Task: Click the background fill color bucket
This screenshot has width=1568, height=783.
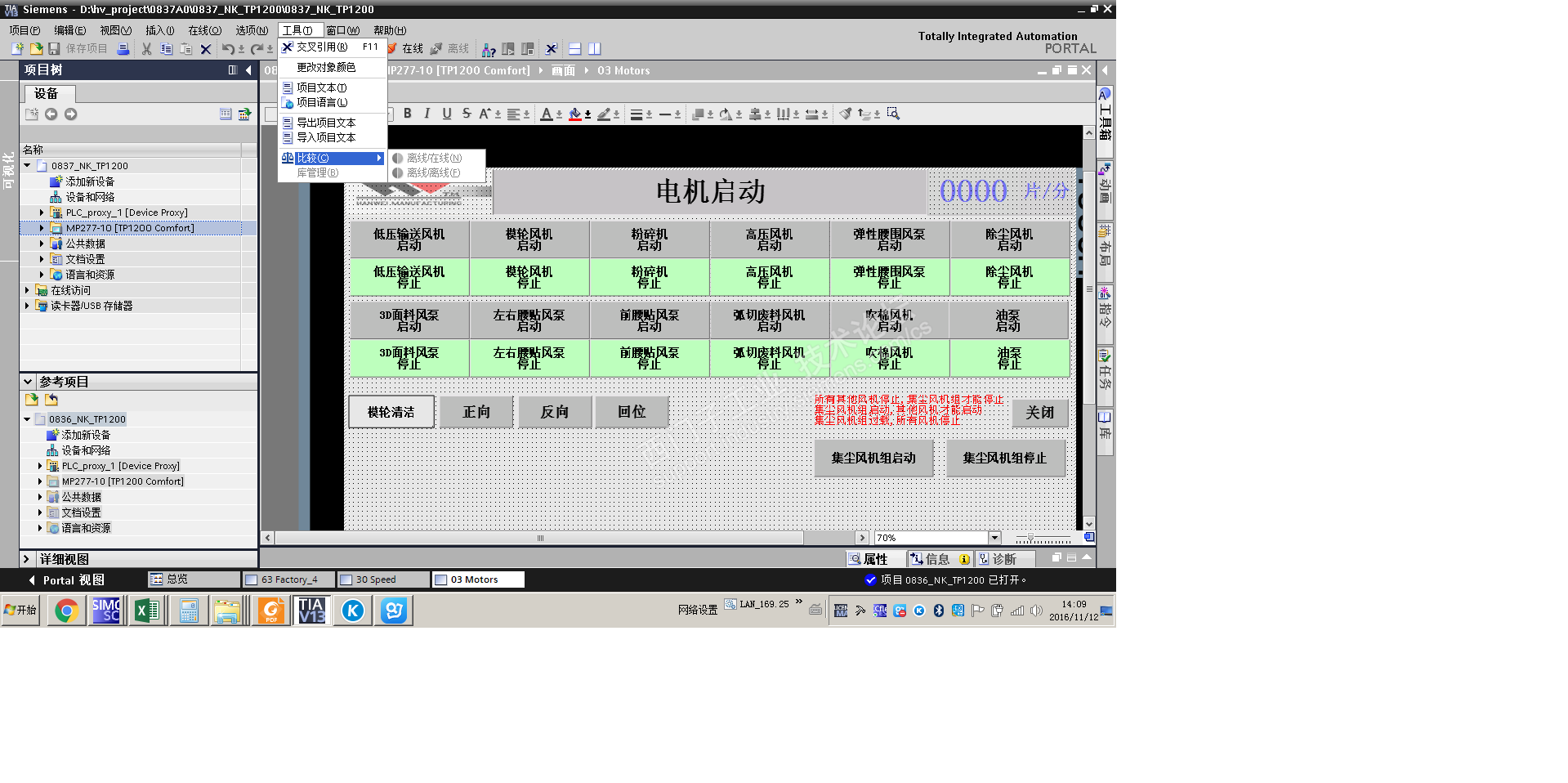Action: 575,114
